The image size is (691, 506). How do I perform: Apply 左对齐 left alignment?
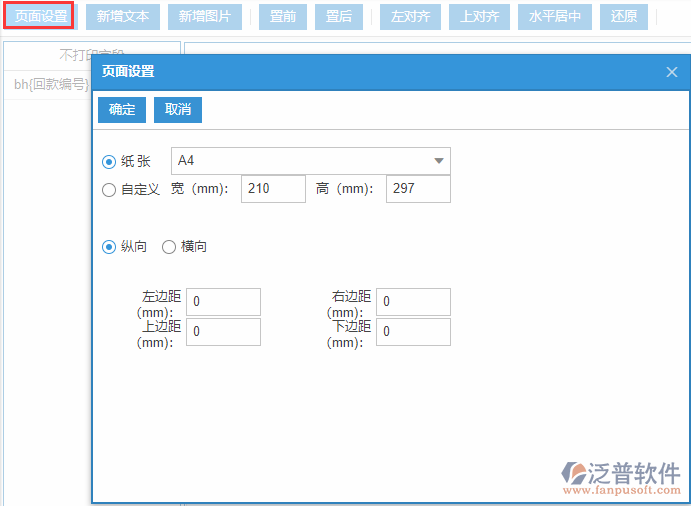tap(410, 17)
